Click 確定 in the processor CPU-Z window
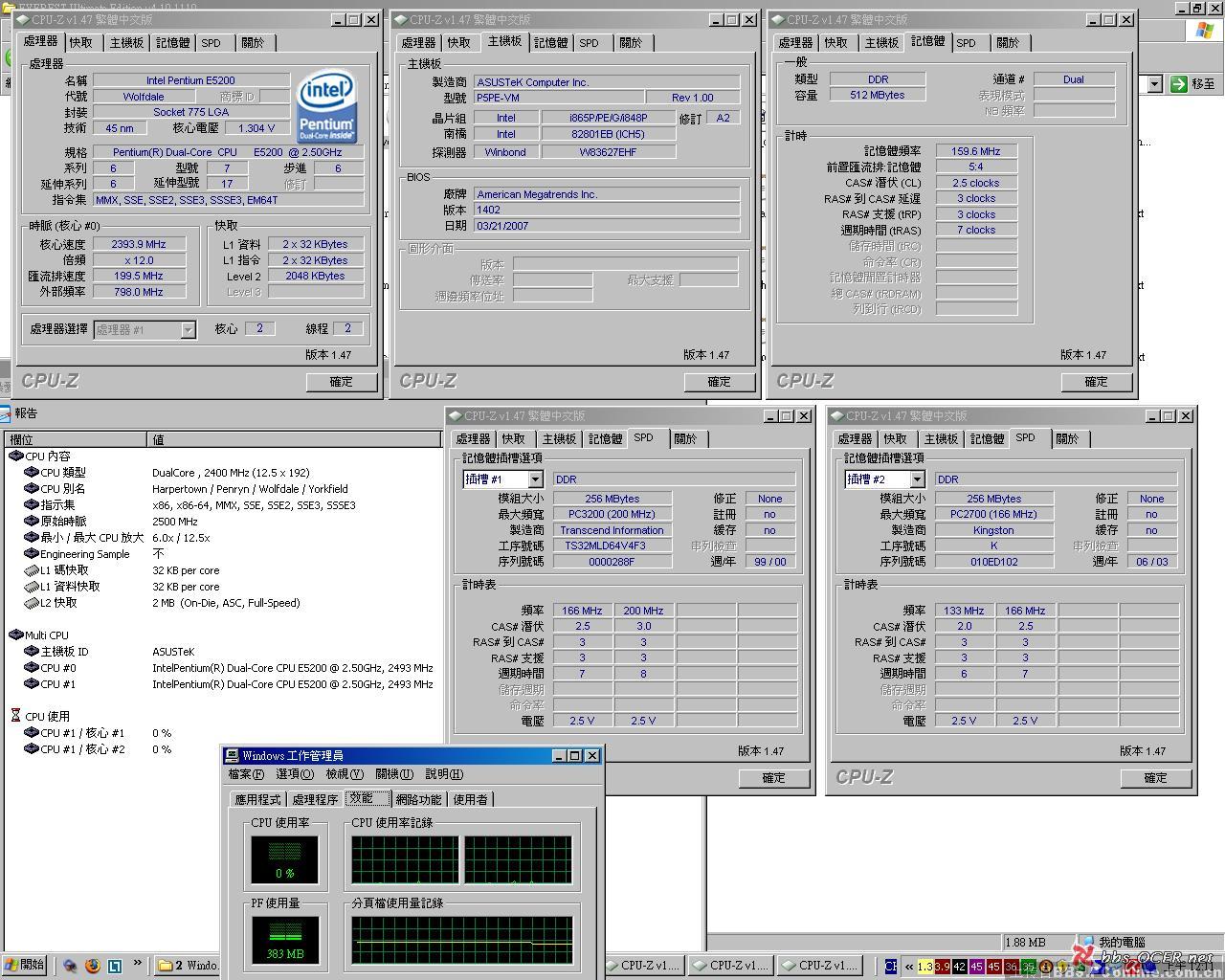 [342, 382]
